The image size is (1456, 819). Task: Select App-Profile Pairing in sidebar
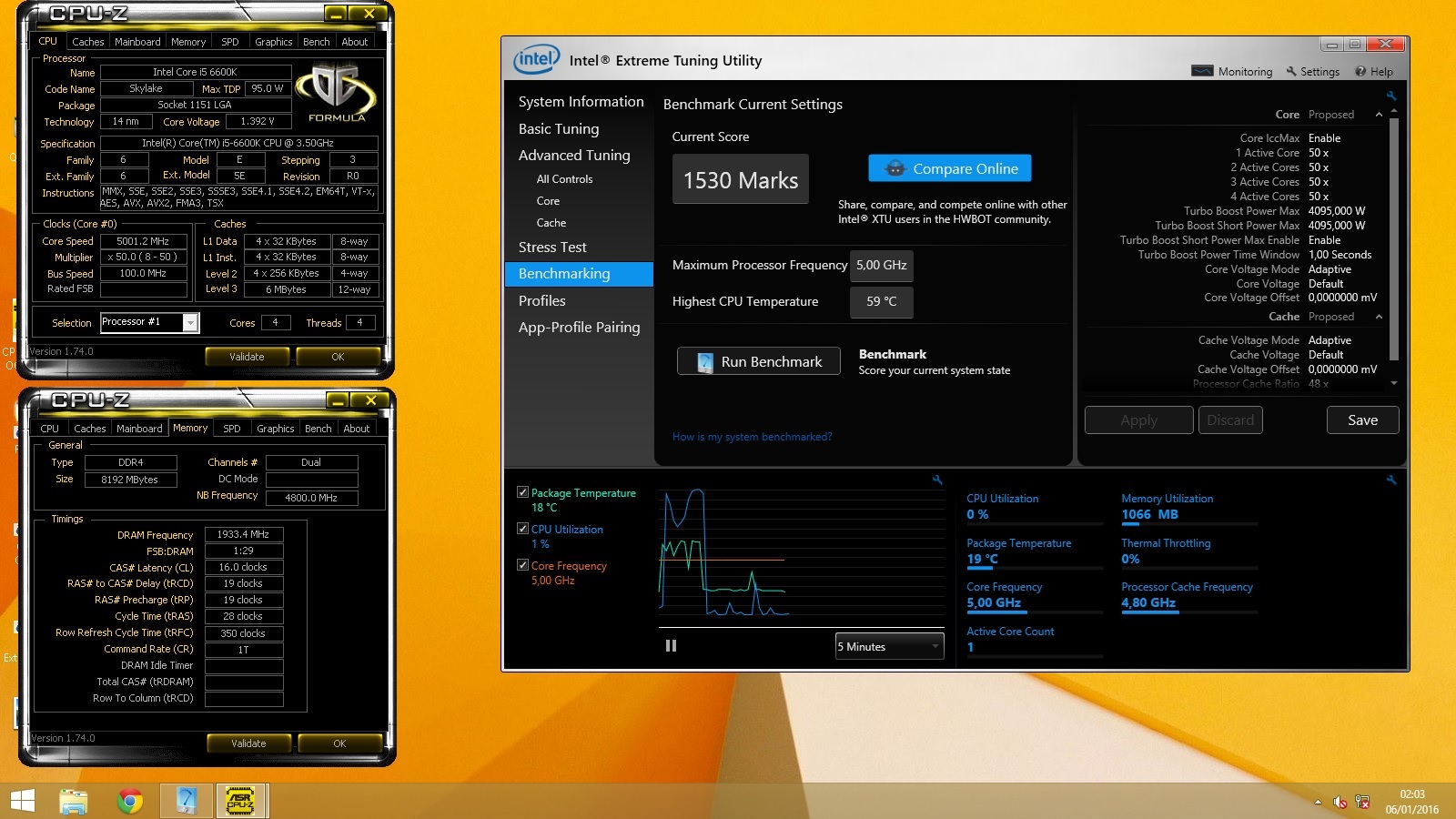(579, 328)
